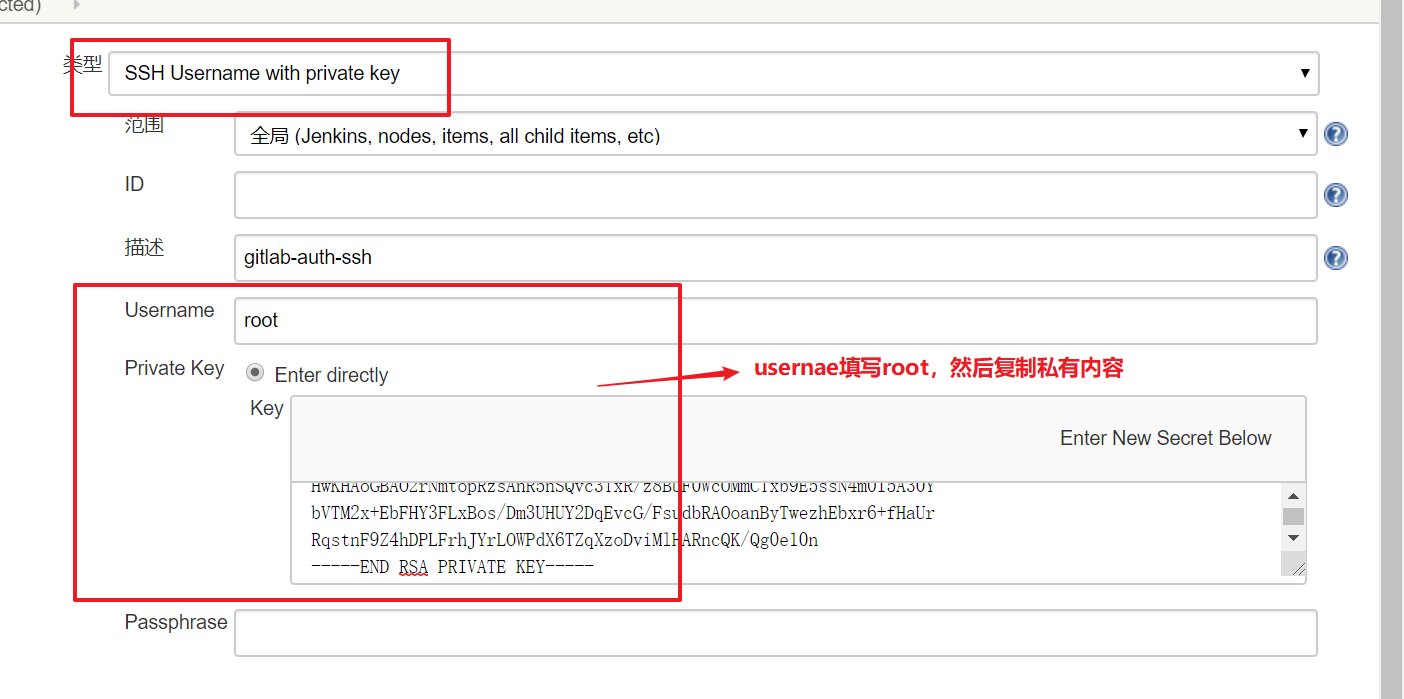Select the Enter directly radio button
The height and width of the screenshot is (699, 1404).
pos(256,373)
